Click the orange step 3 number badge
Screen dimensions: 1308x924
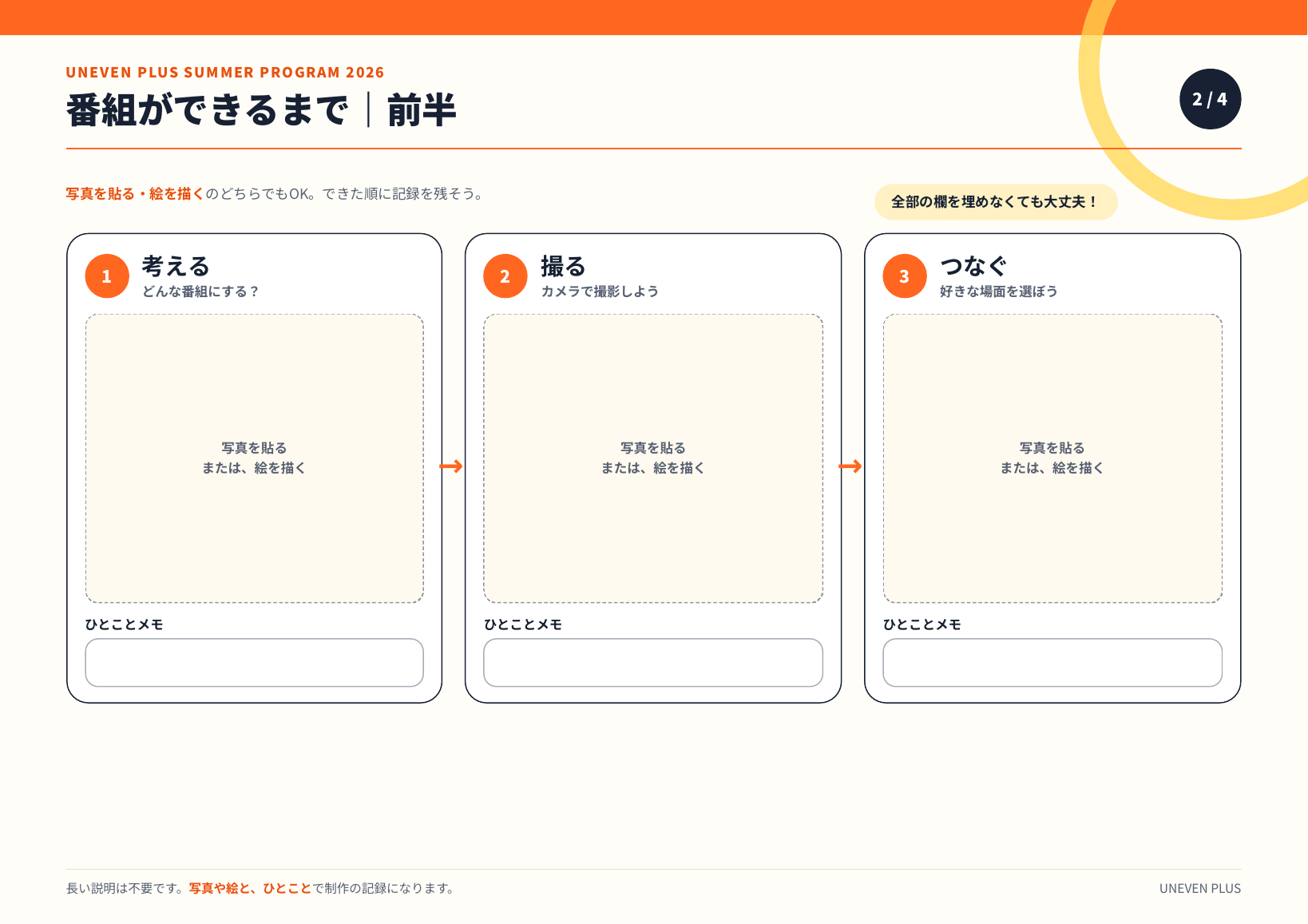coord(905,276)
